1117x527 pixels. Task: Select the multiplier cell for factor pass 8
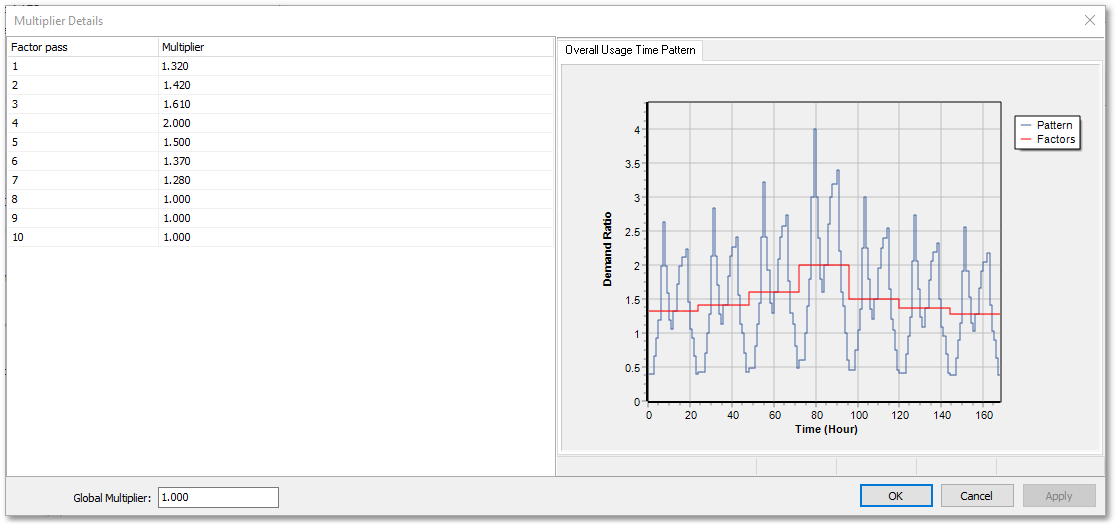[355, 199]
